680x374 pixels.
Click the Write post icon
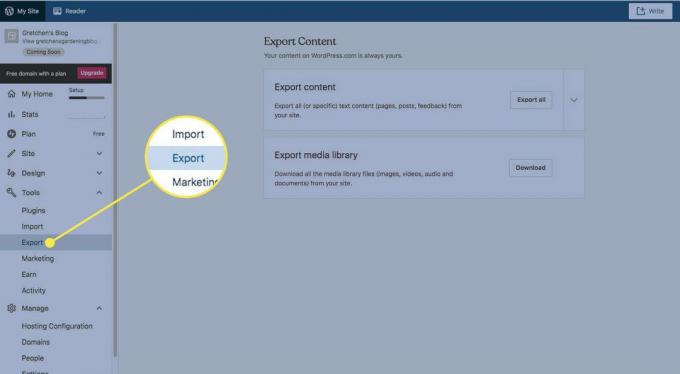click(x=641, y=11)
